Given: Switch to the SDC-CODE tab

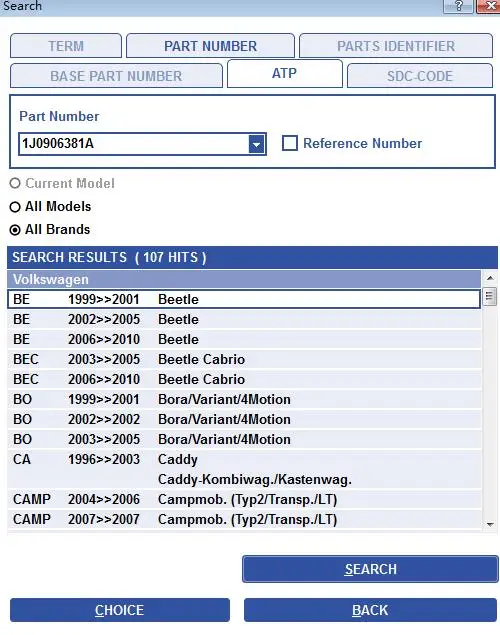Looking at the screenshot, I should [420, 76].
